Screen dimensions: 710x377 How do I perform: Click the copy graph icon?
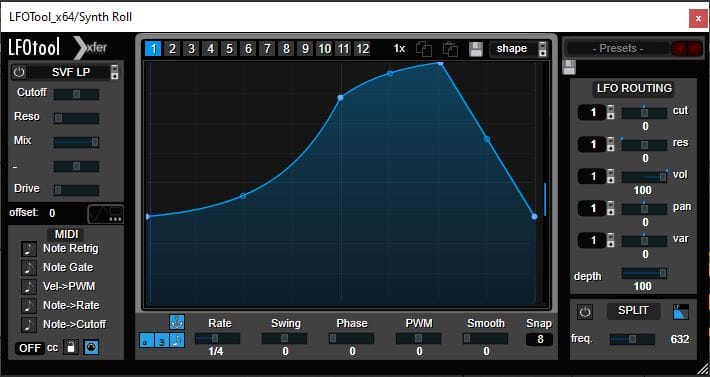(x=424, y=49)
